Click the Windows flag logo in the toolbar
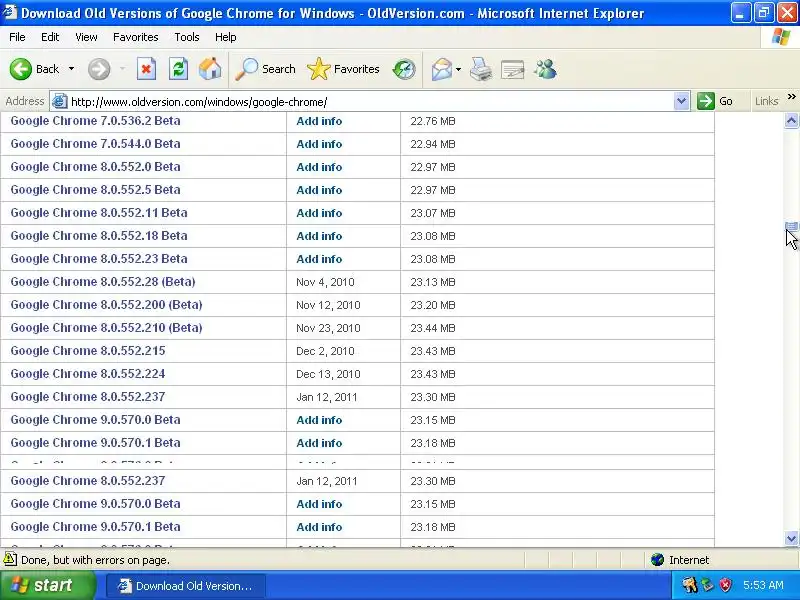Screen dimensions: 800x600 [x=781, y=37]
